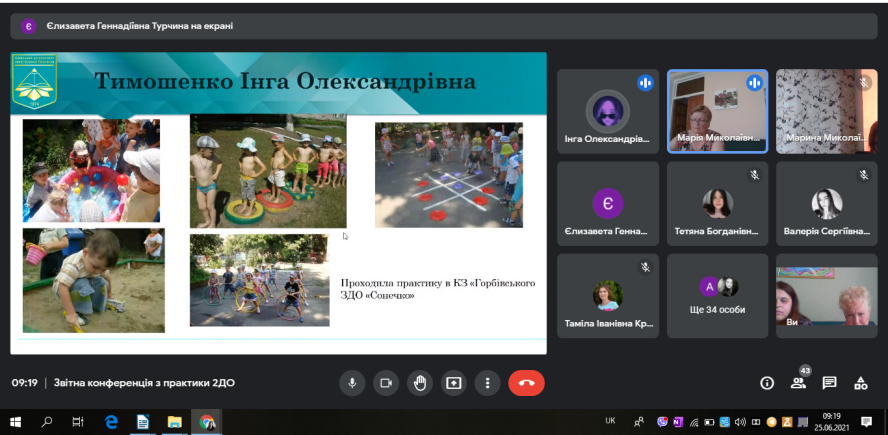The width and height of the screenshot is (888, 435).
Task: Open the three-dot more options menu
Action: click(487, 382)
